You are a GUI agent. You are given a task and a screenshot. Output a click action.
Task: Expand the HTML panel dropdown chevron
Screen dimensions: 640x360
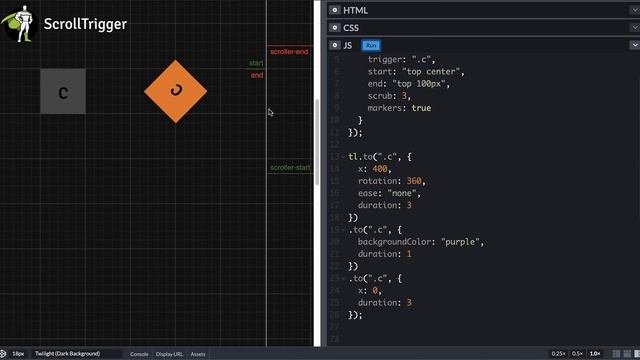click(x=635, y=10)
